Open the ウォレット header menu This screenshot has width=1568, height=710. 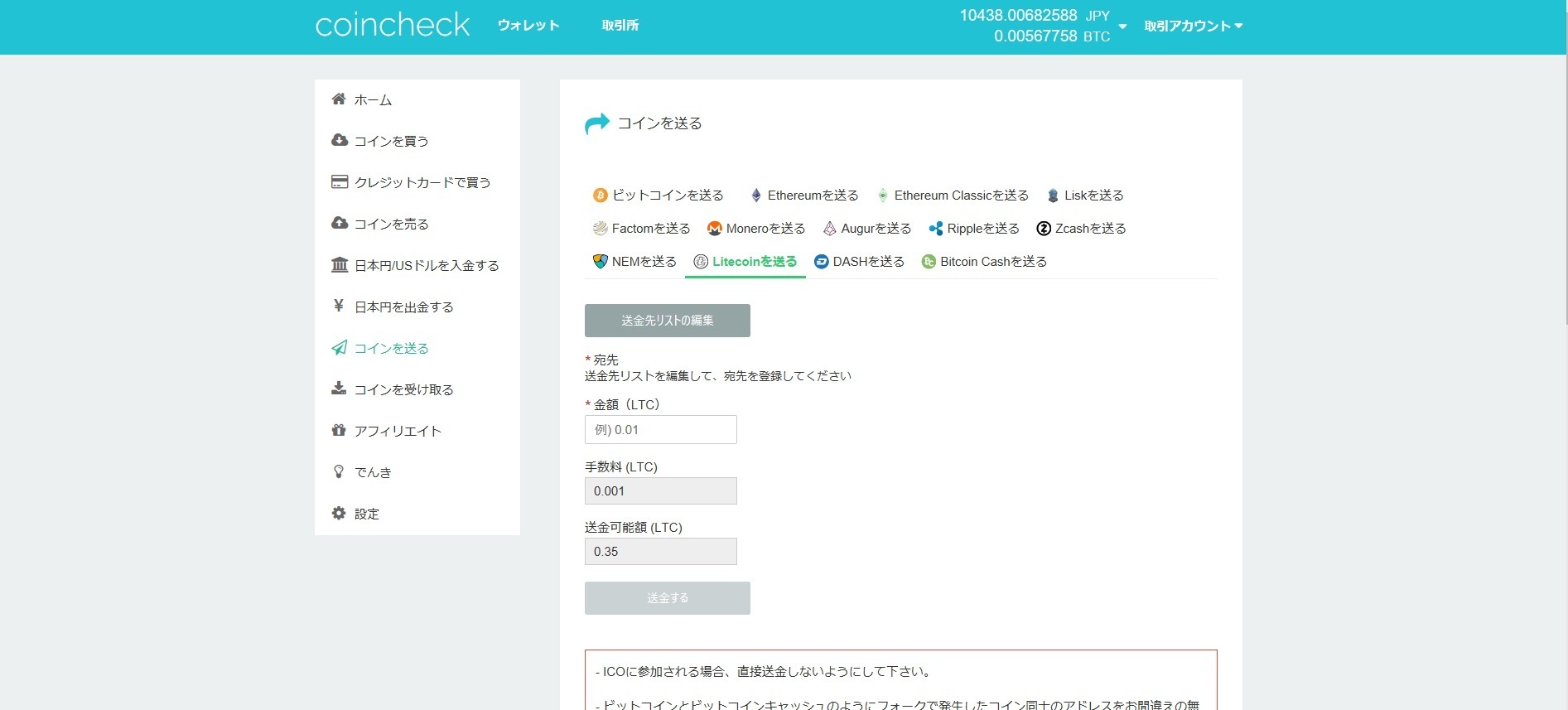coord(528,26)
